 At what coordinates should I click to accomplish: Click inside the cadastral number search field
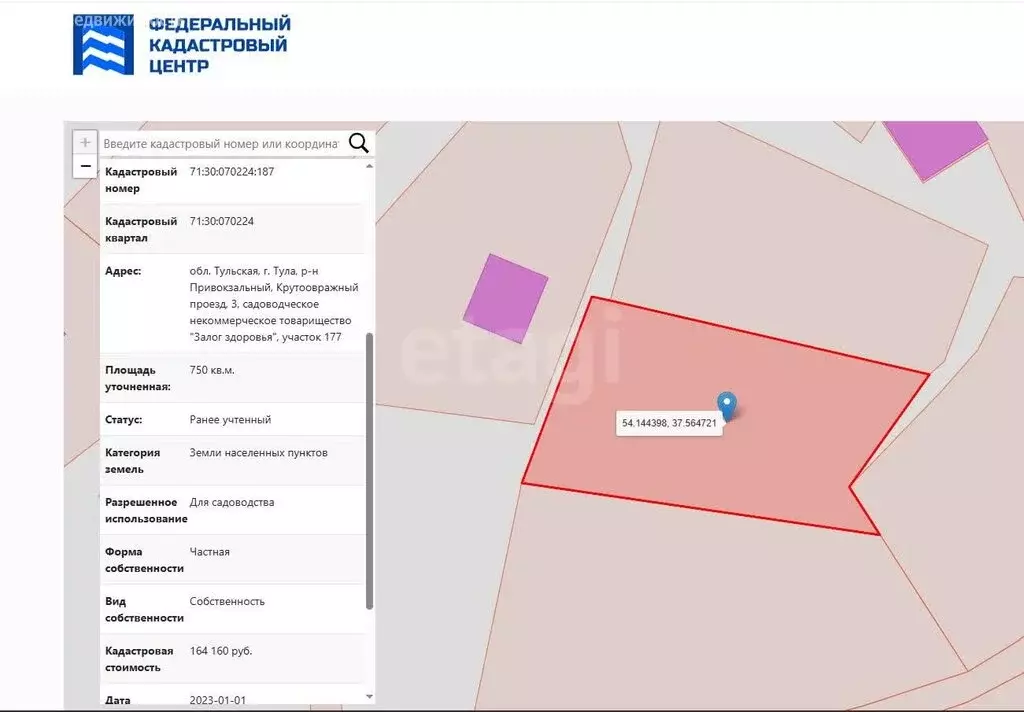pos(220,143)
